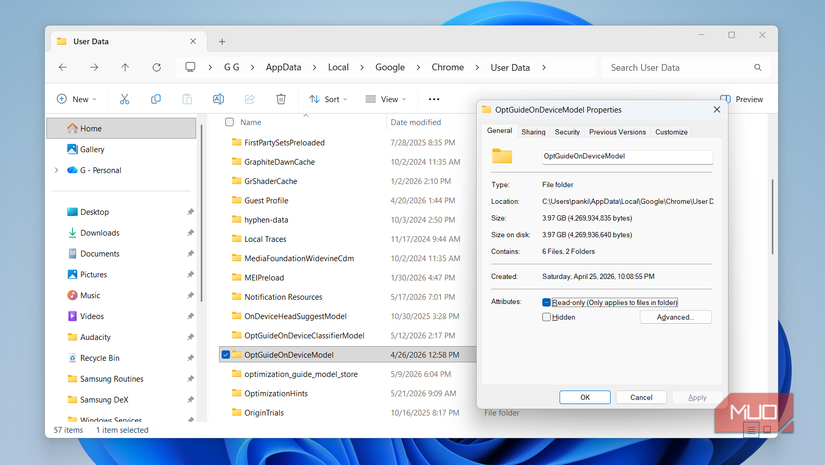Click the This PC monitor icon in address bar
This screenshot has width=825, height=465.
[x=190, y=67]
